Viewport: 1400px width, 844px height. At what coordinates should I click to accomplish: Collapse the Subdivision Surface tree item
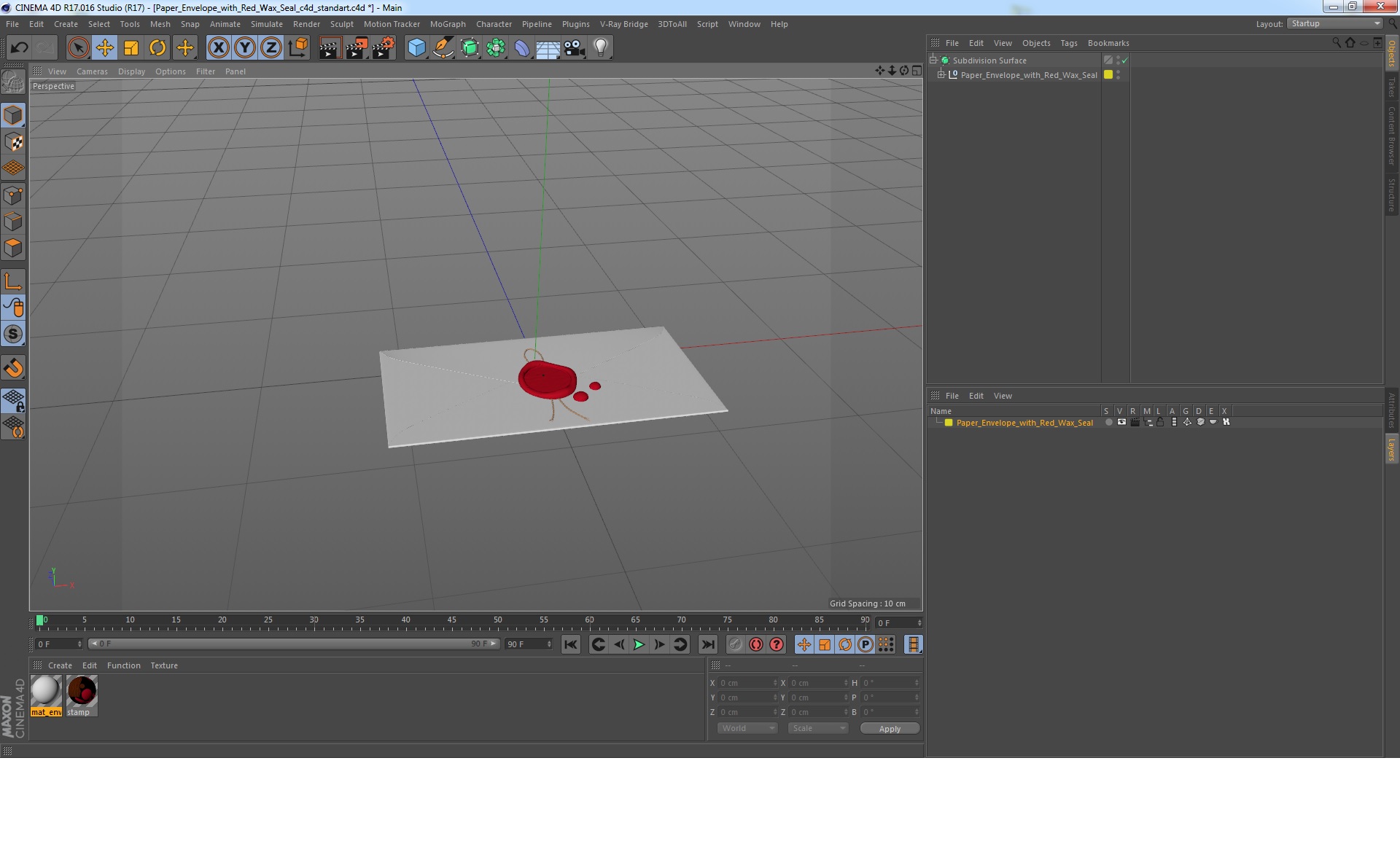click(x=933, y=60)
